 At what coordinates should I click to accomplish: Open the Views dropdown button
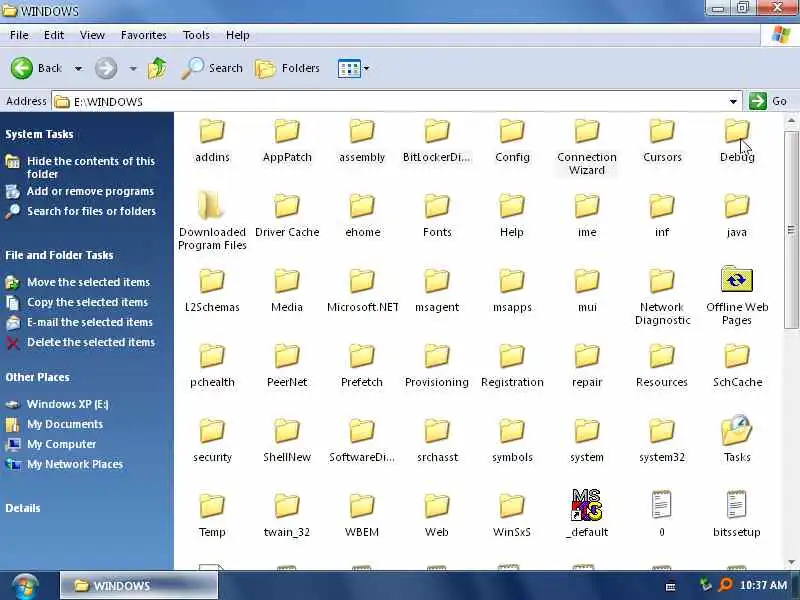(x=353, y=68)
